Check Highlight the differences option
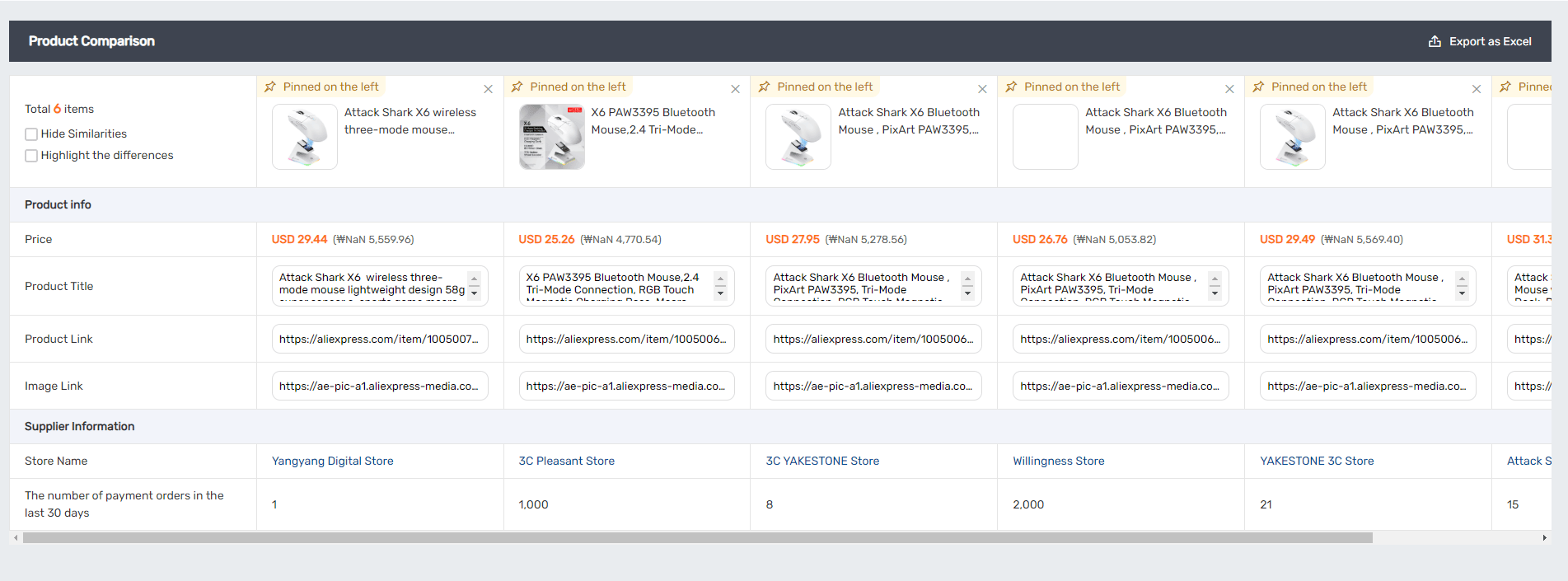The image size is (1568, 581). (x=31, y=156)
